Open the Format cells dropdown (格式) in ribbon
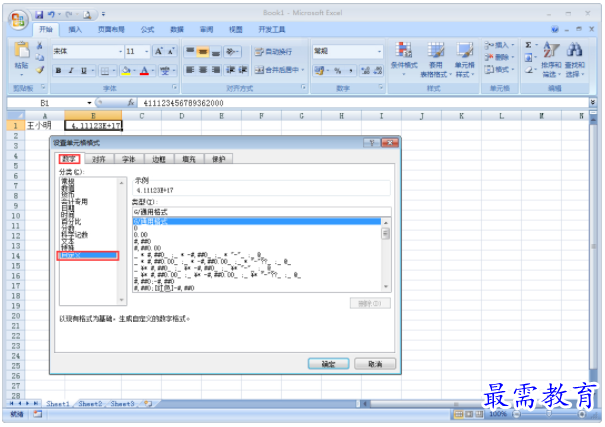 [500, 69]
